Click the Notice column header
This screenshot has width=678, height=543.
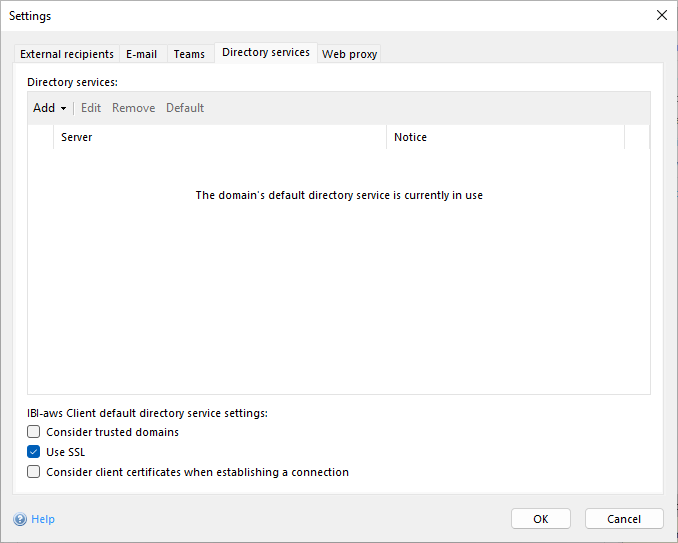(x=505, y=137)
